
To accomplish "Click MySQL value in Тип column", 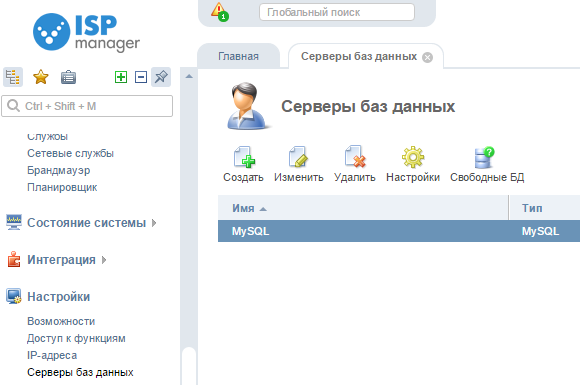I will pos(540,231).
